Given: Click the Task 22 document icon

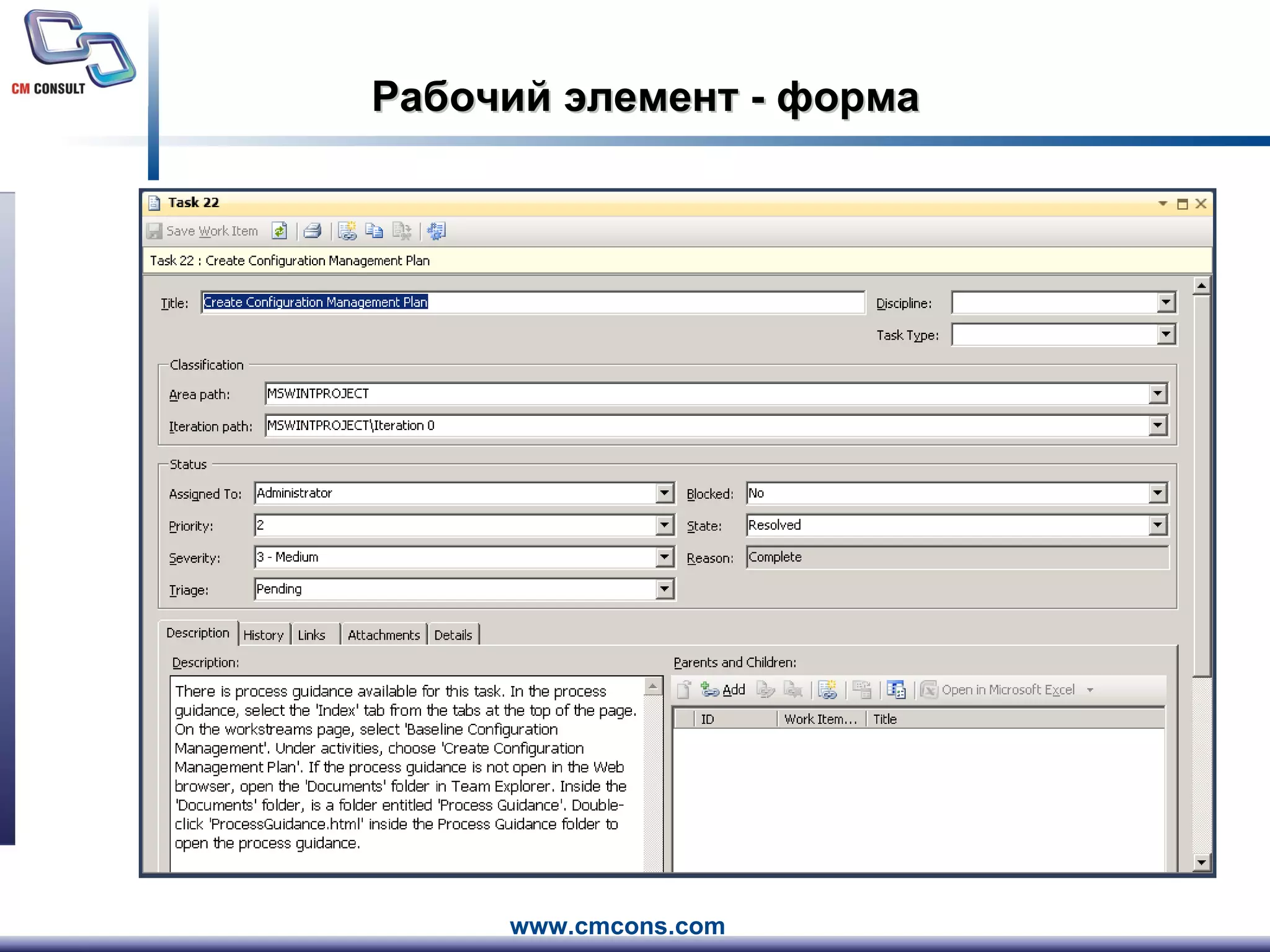Looking at the screenshot, I should coord(154,203).
